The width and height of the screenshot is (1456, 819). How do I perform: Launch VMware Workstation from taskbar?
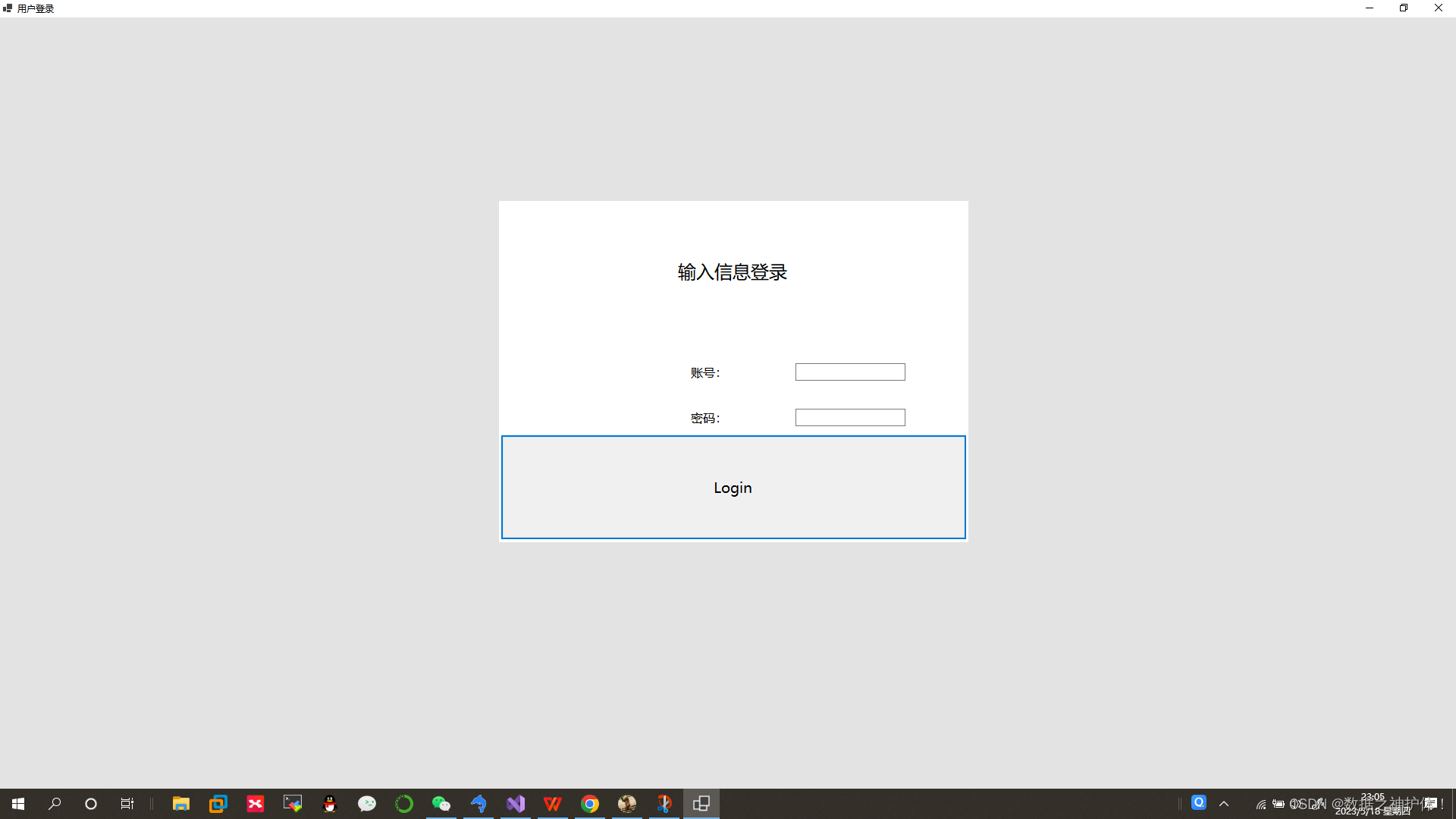(x=218, y=804)
